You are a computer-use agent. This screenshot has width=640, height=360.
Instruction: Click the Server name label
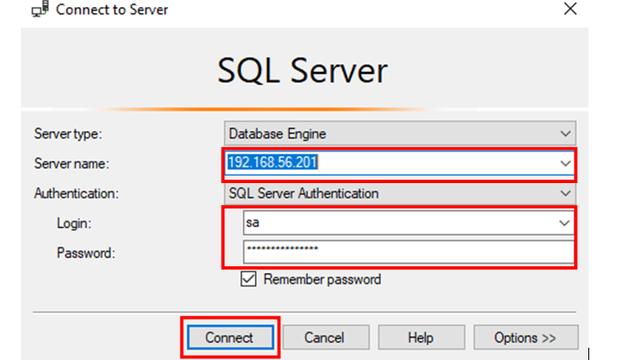[72, 164]
